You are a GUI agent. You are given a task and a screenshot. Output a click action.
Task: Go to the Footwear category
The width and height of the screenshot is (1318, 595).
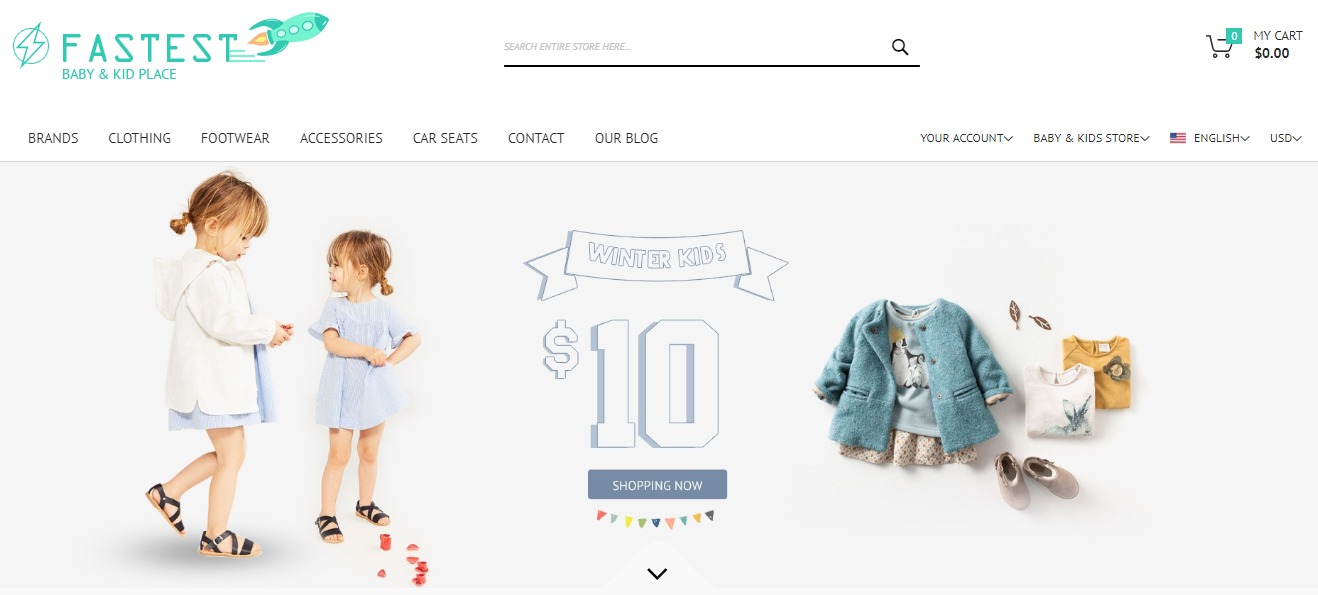(x=235, y=138)
